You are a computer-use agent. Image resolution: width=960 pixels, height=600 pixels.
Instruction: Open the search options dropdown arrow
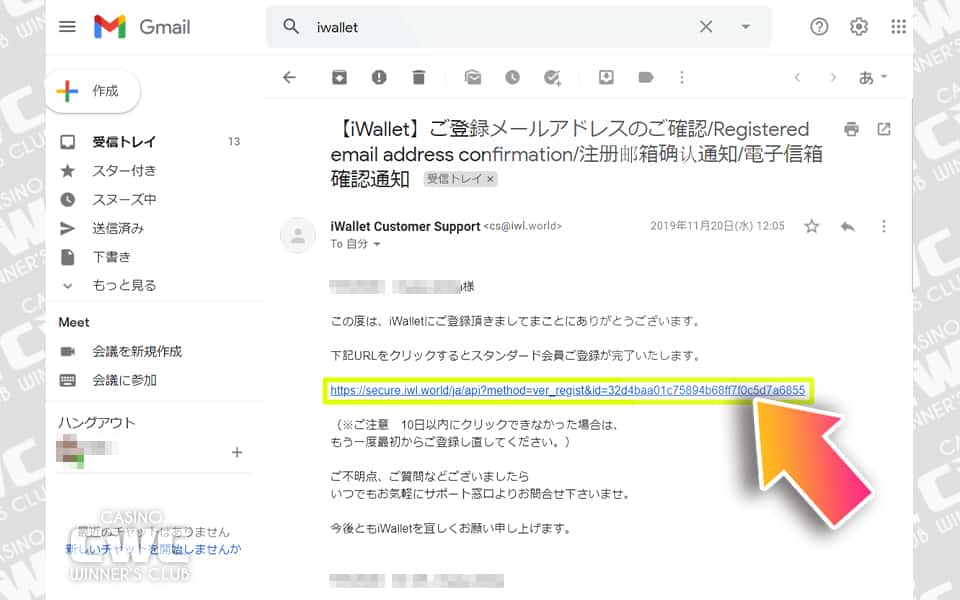pos(746,26)
